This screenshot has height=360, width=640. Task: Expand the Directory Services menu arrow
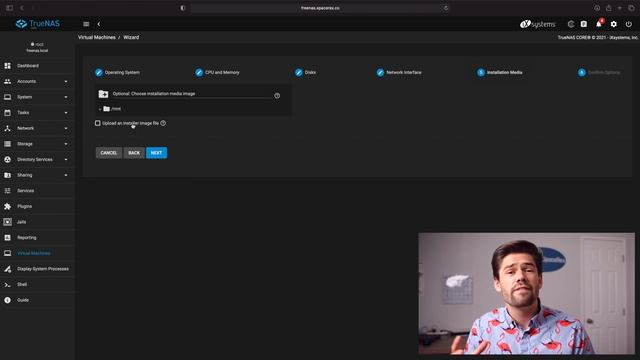point(66,160)
